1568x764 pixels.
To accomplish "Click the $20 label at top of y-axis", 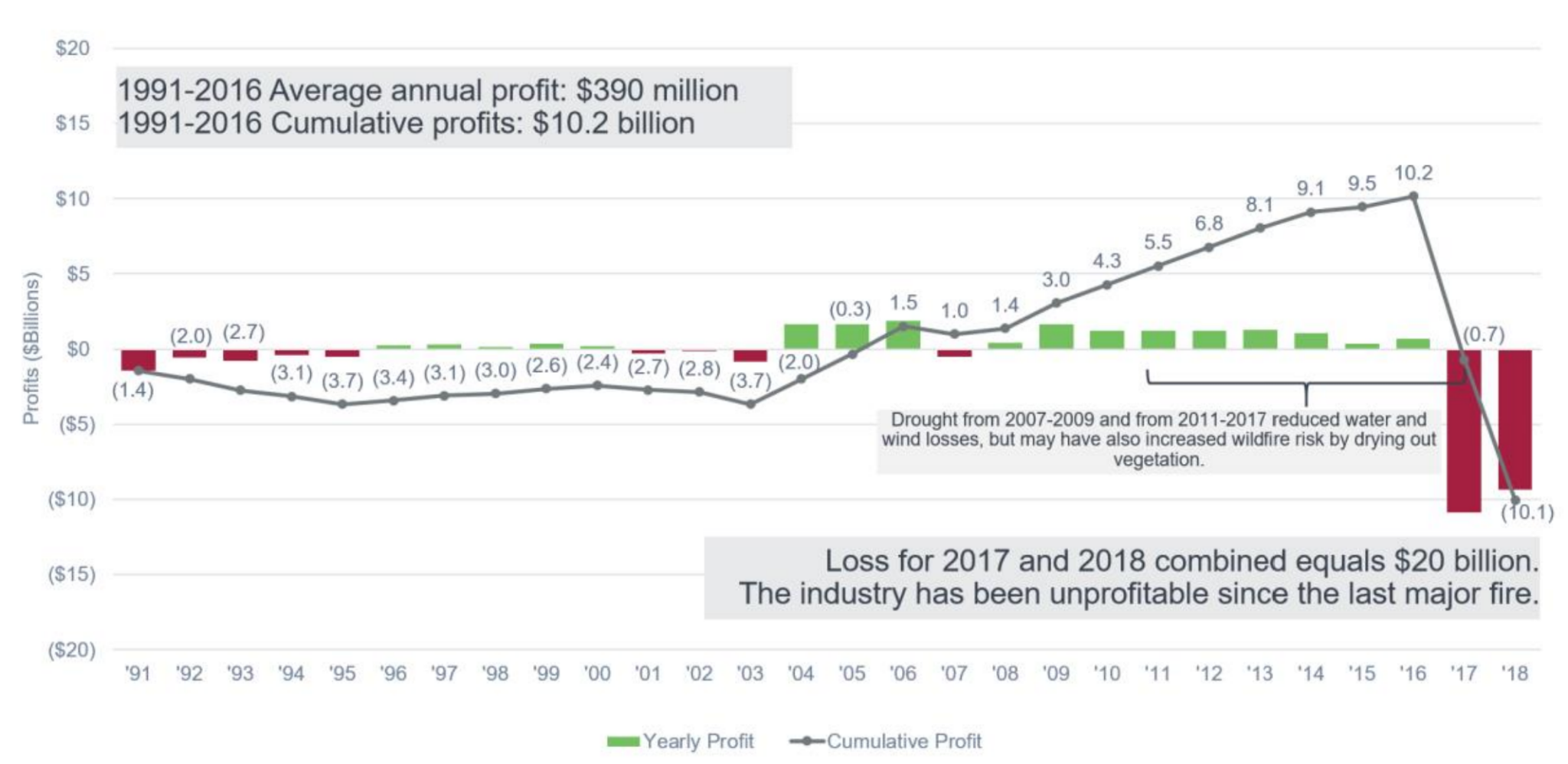I will 73,48.
